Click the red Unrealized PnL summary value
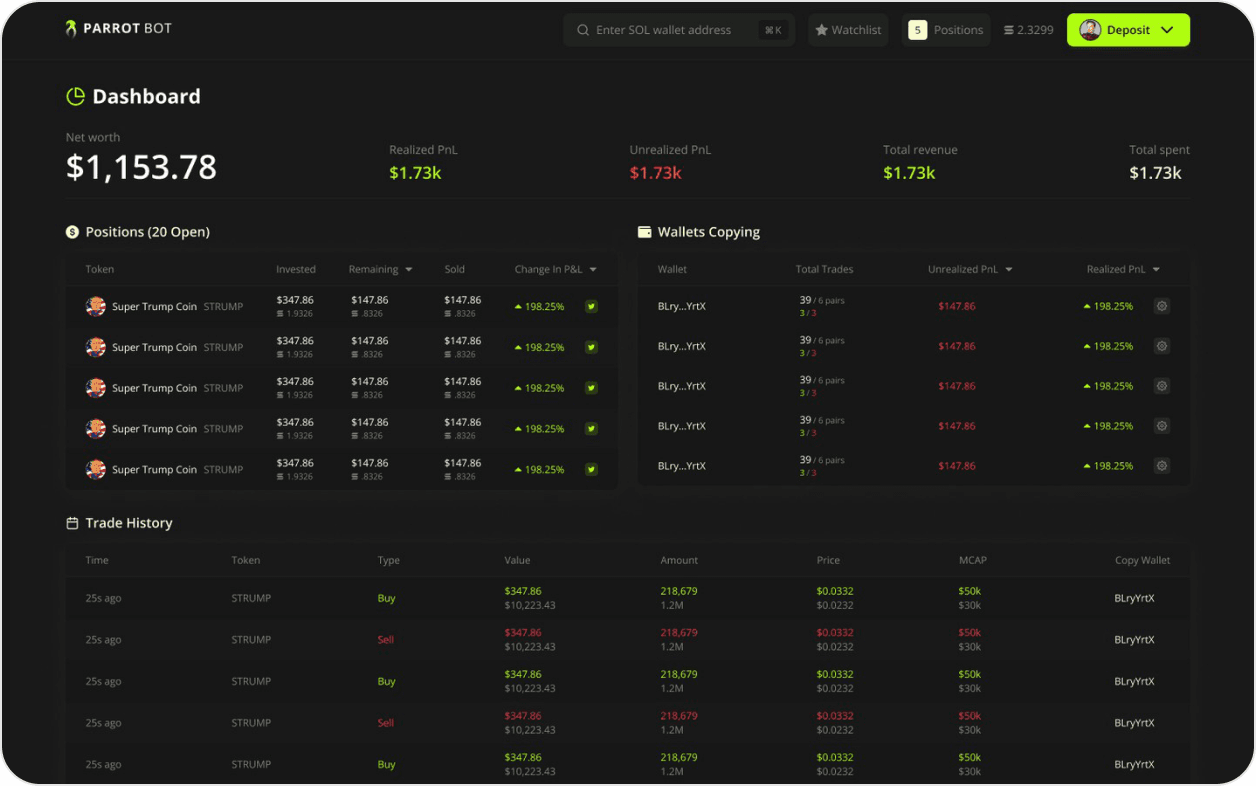This screenshot has height=786, width=1256. pos(655,173)
